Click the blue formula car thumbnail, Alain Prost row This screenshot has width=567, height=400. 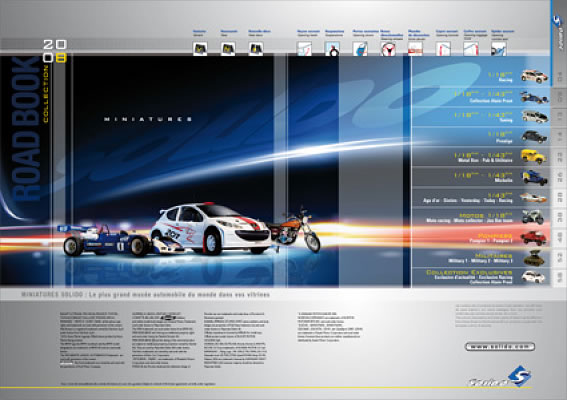534,97
